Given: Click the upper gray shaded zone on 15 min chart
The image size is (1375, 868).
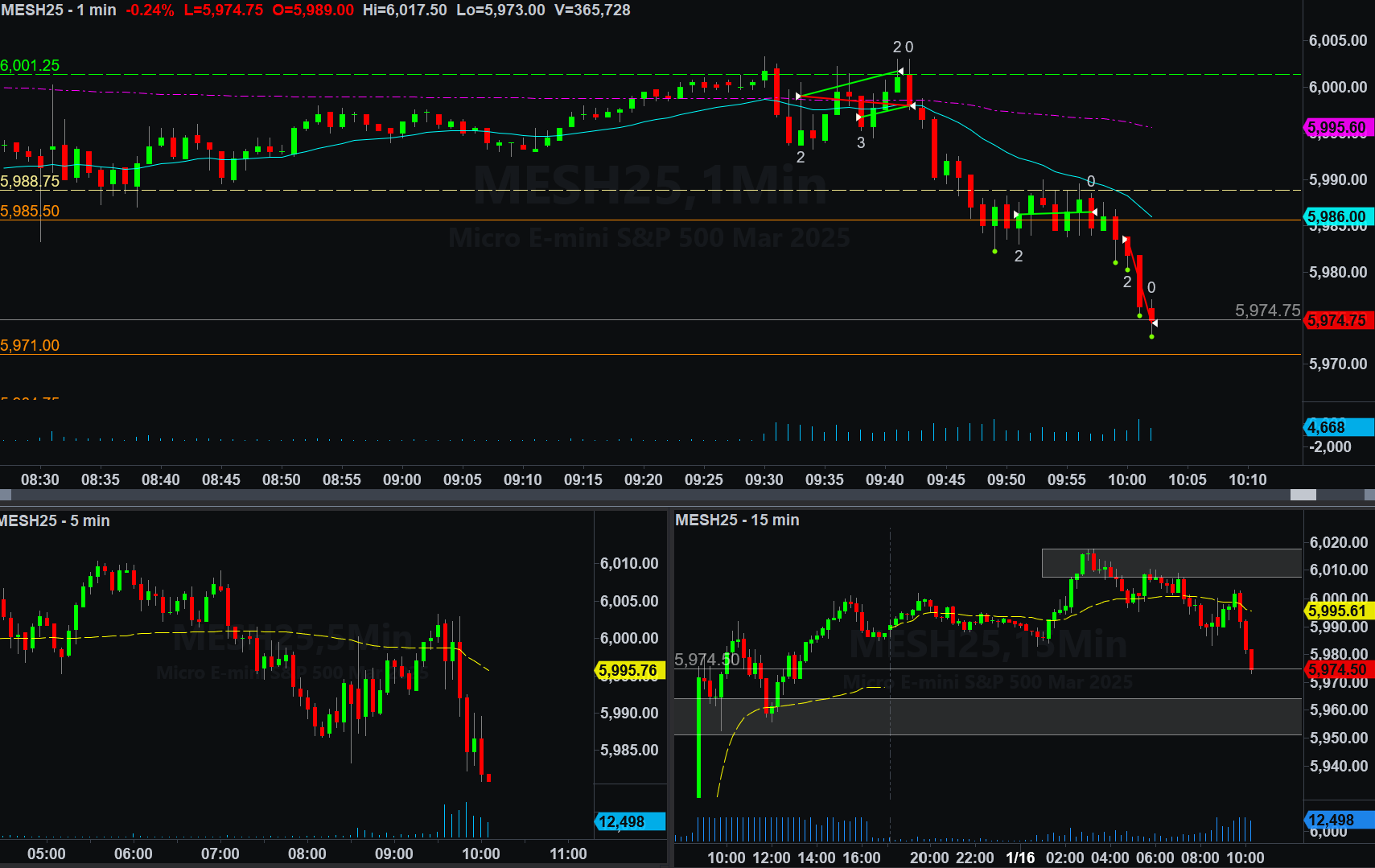Looking at the screenshot, I should point(1171,563).
